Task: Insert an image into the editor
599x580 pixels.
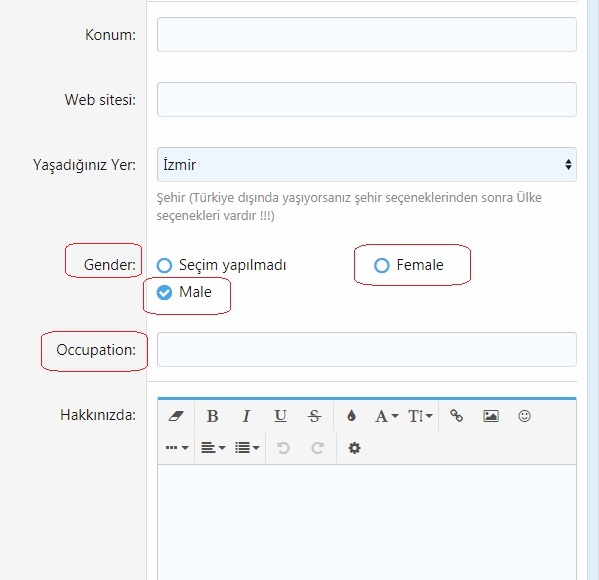Action: [x=491, y=416]
